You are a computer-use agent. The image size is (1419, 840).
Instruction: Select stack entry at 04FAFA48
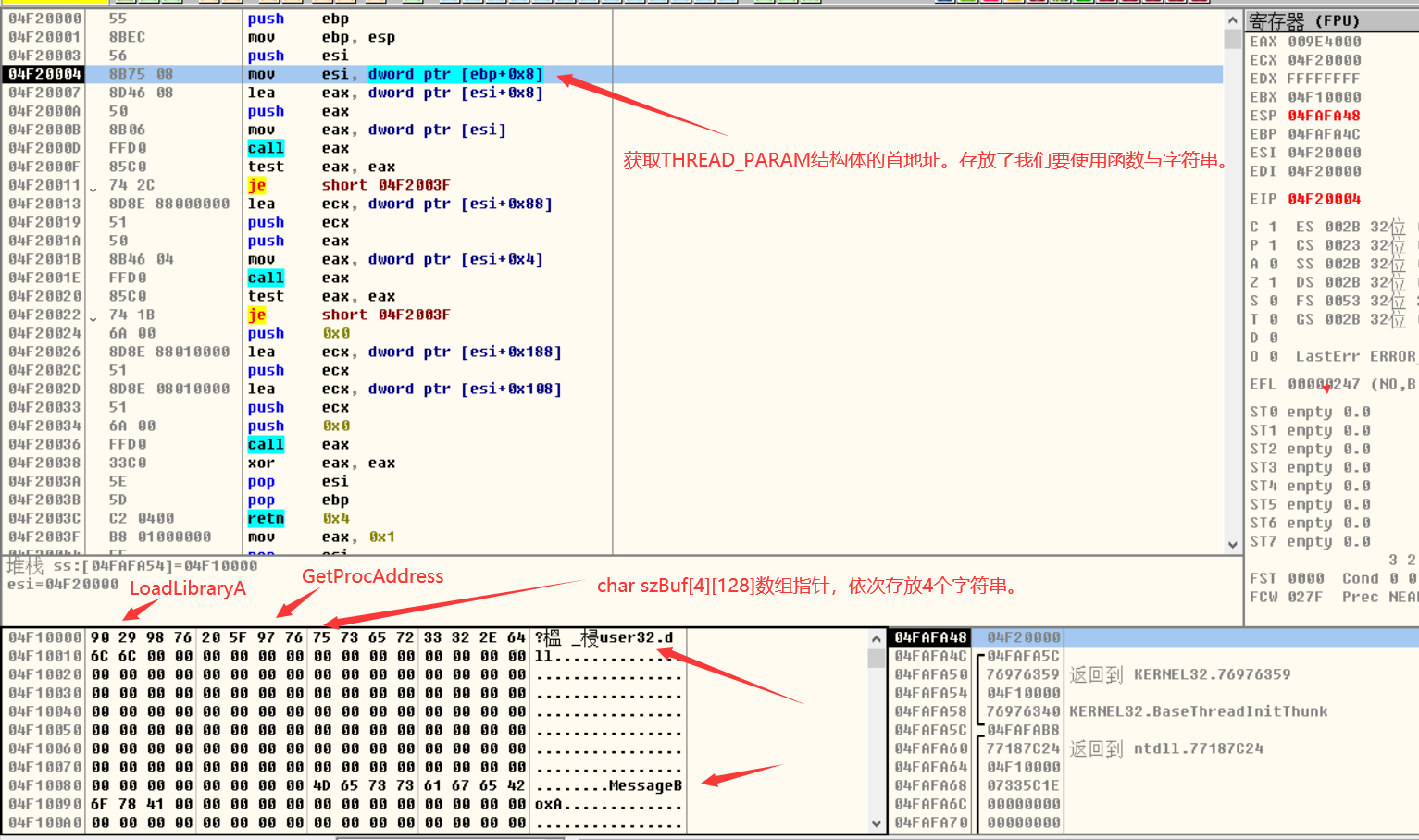coord(1153,637)
